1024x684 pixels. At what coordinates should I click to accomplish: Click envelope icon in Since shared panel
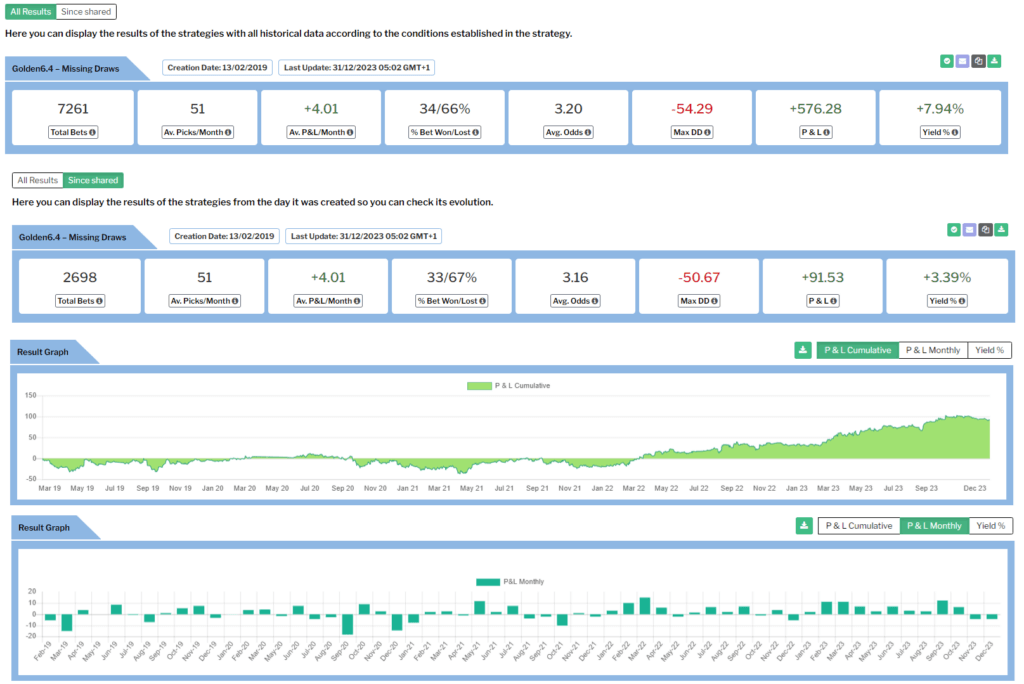point(969,229)
